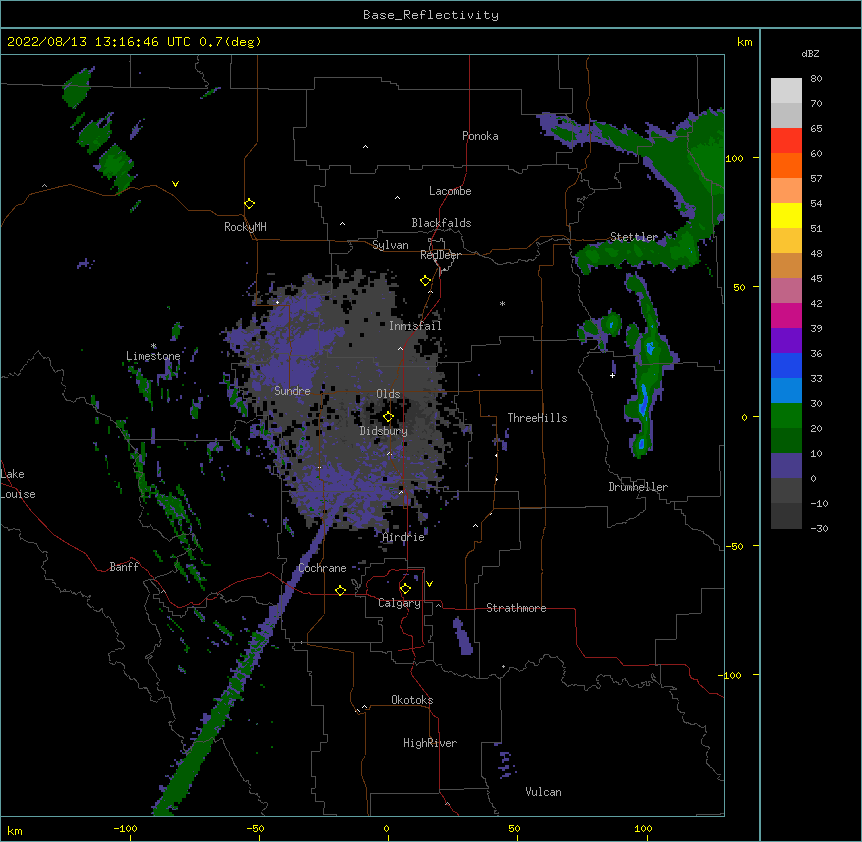The height and width of the screenshot is (842, 862).
Task: Click the yellow marker south of RedDeer
Action: pos(425,281)
